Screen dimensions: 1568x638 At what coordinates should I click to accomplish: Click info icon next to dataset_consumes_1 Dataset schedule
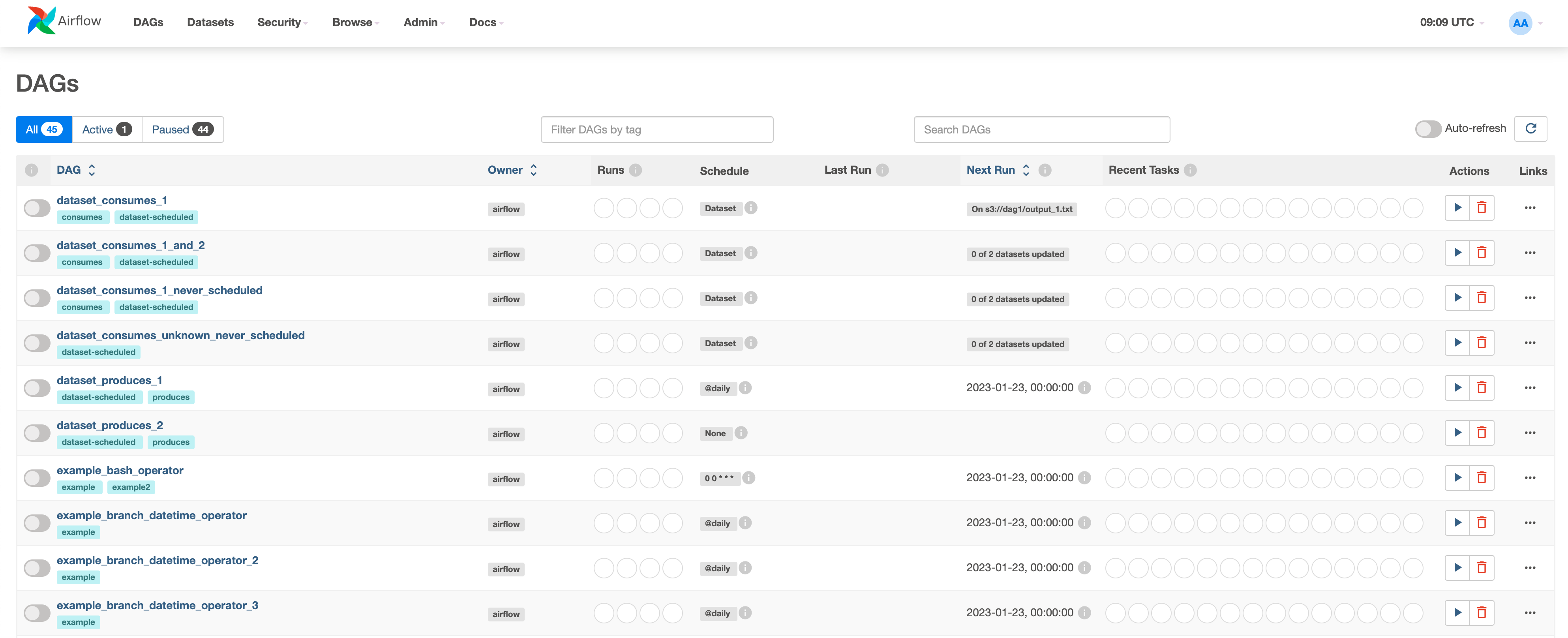[x=750, y=208]
